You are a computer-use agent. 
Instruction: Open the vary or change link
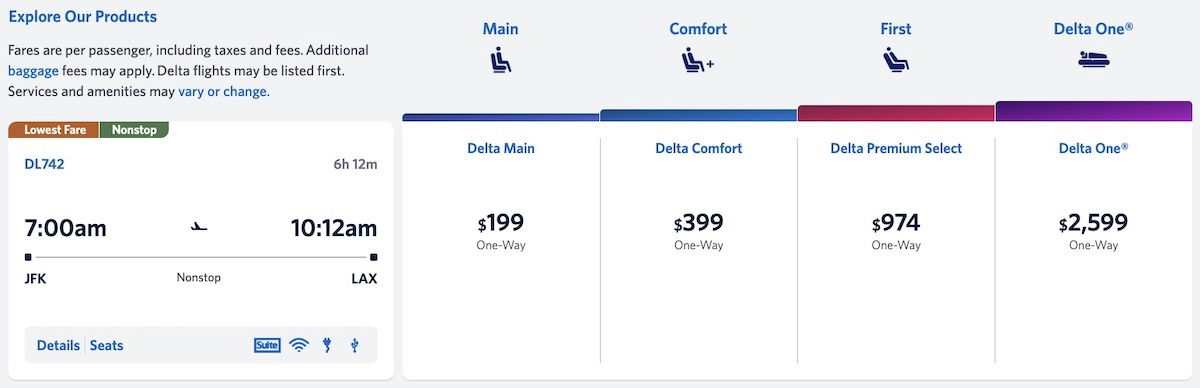(224, 91)
